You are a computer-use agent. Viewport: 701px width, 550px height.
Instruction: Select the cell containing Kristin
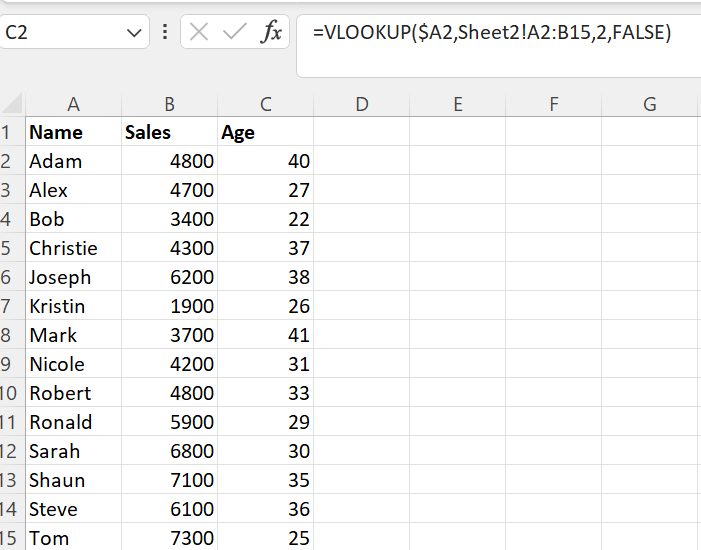(73, 305)
